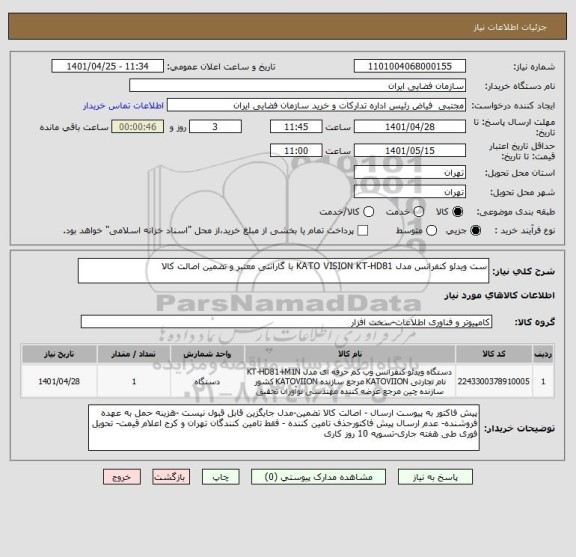
Task: Click the ساعت باقی مانده label
Action: coord(74,127)
